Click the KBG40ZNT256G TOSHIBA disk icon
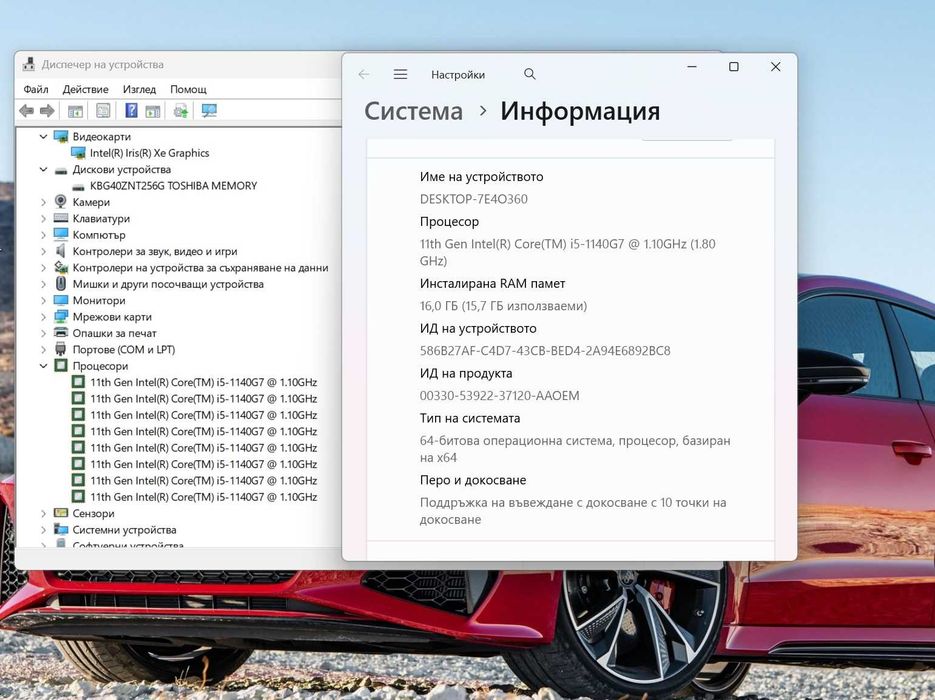Screen dimensions: 935x700 point(78,186)
